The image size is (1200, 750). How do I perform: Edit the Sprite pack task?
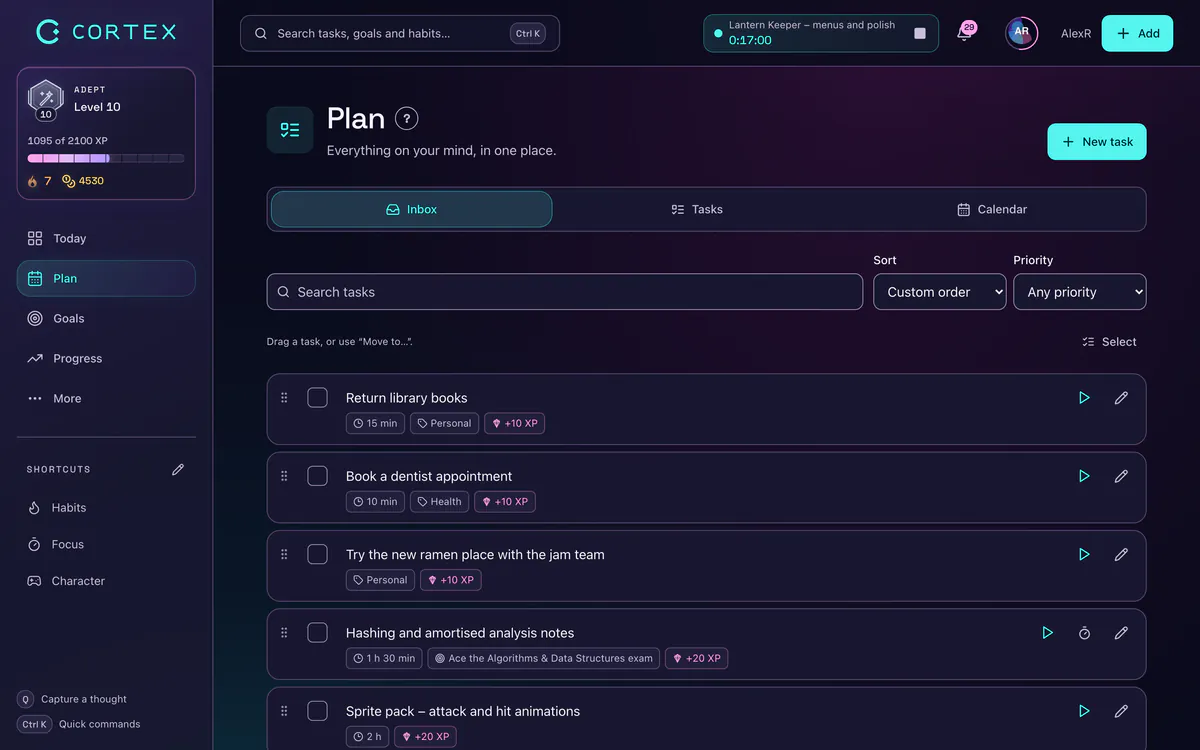click(x=1121, y=711)
